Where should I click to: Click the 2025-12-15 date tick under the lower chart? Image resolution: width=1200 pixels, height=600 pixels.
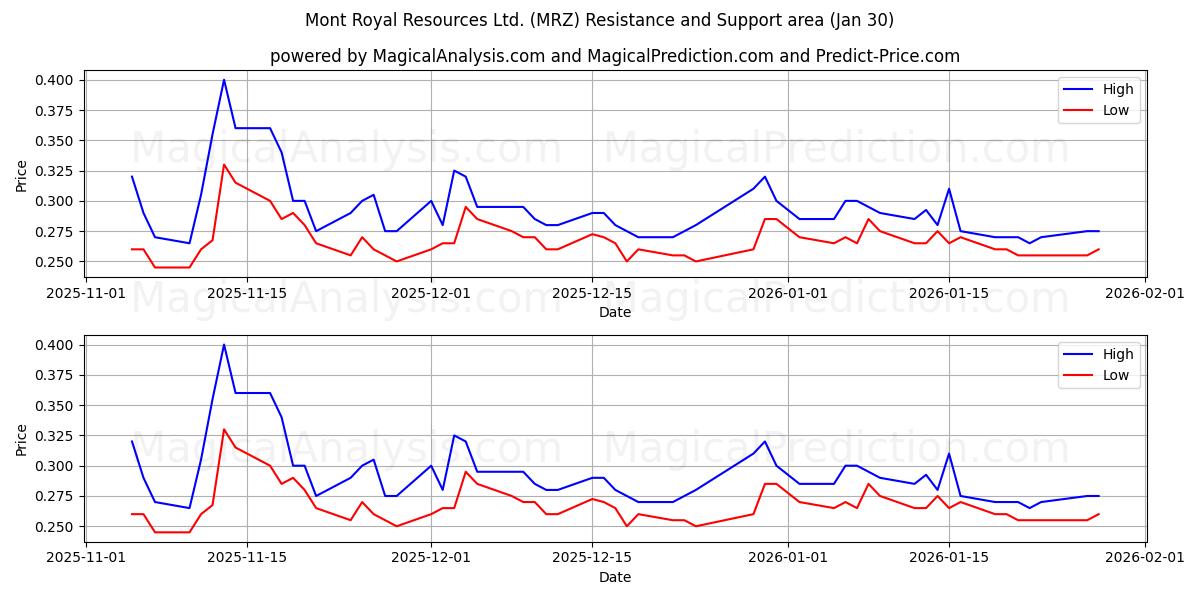pyautogui.click(x=592, y=558)
